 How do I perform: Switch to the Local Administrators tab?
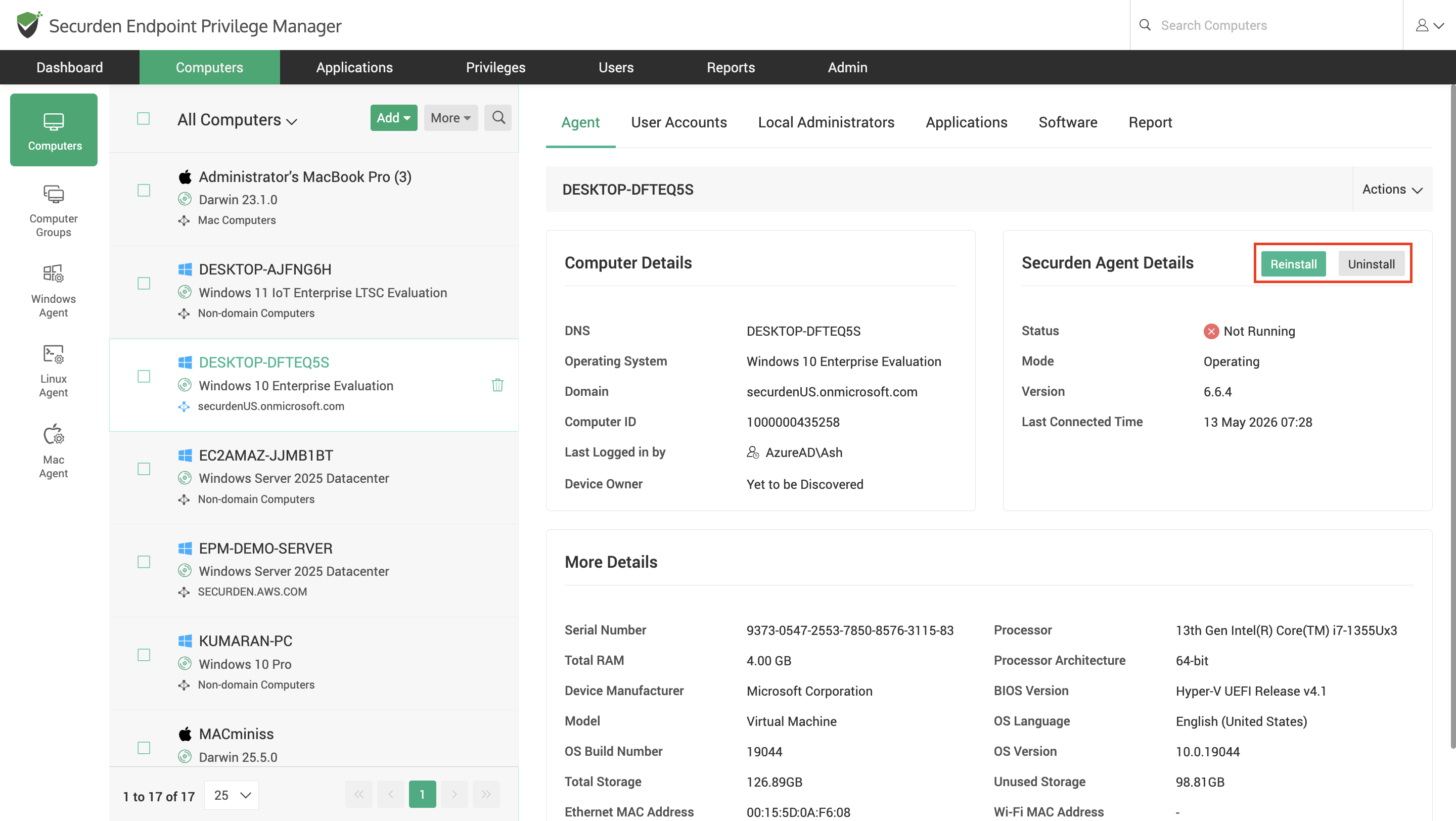pos(826,123)
